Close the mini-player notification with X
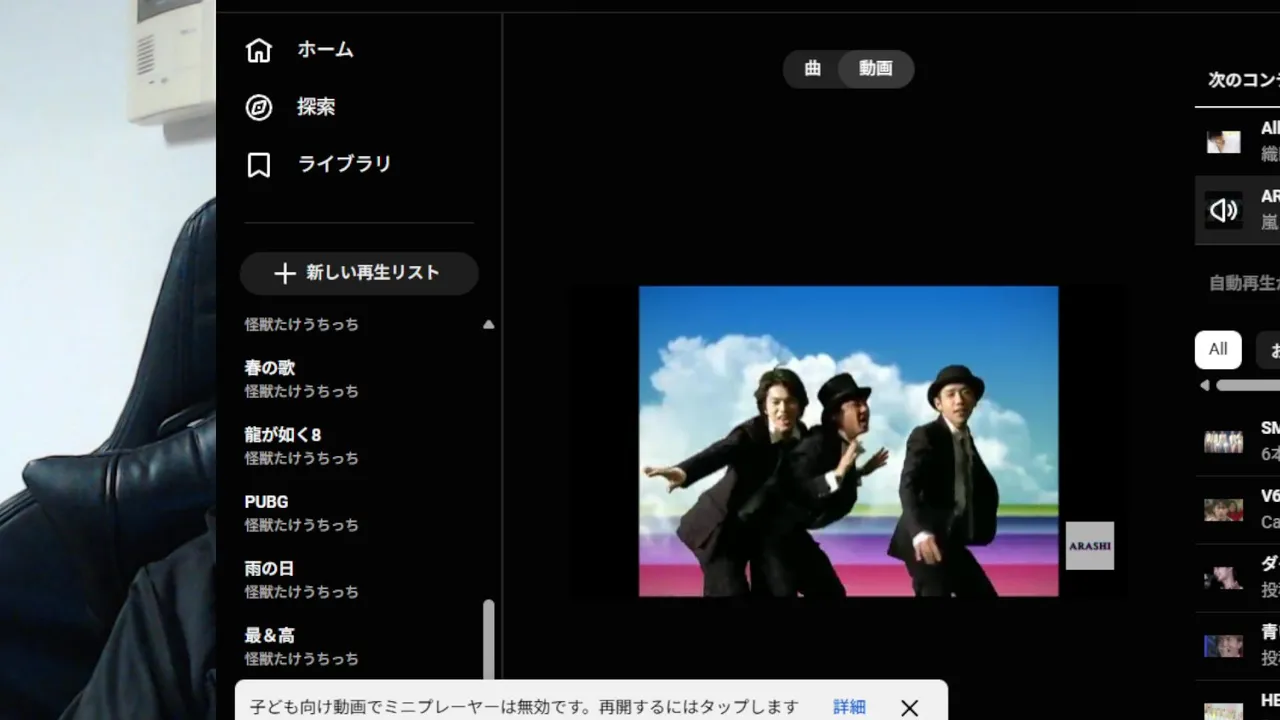The image size is (1280, 720). tap(909, 708)
